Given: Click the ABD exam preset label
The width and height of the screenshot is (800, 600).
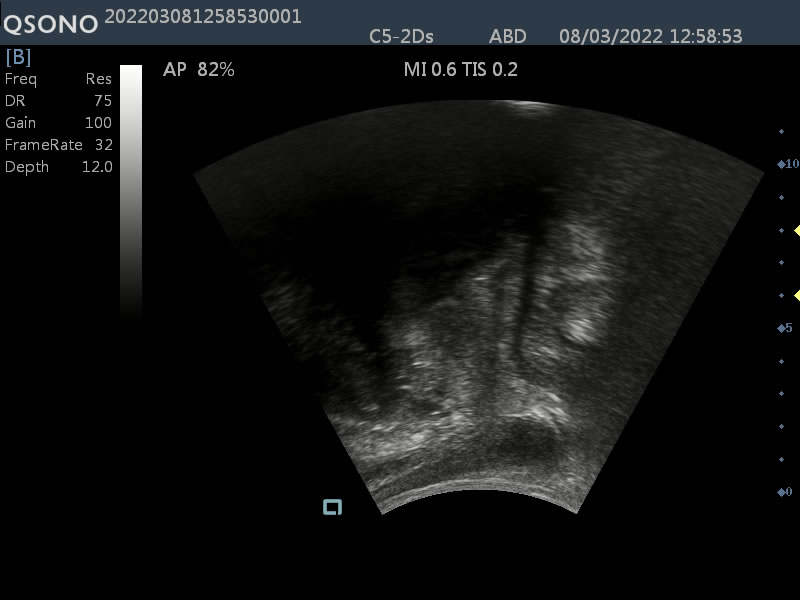Looking at the screenshot, I should [x=508, y=37].
